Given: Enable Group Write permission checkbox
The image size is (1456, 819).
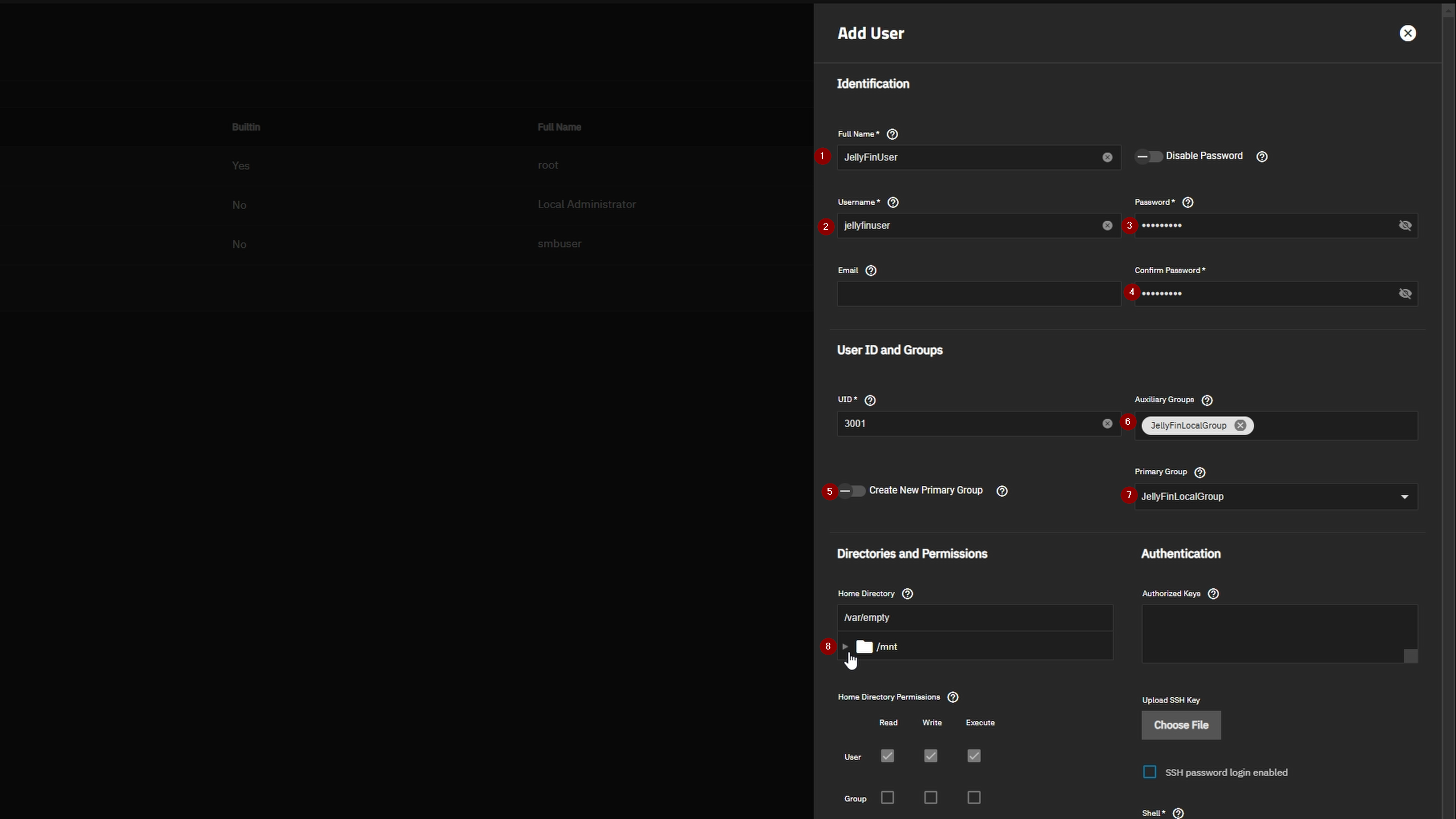Looking at the screenshot, I should pyautogui.click(x=930, y=798).
